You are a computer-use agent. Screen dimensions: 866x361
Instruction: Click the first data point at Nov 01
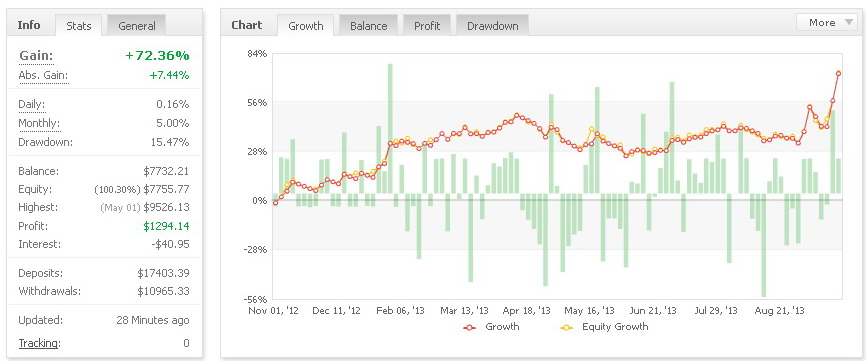point(276,203)
